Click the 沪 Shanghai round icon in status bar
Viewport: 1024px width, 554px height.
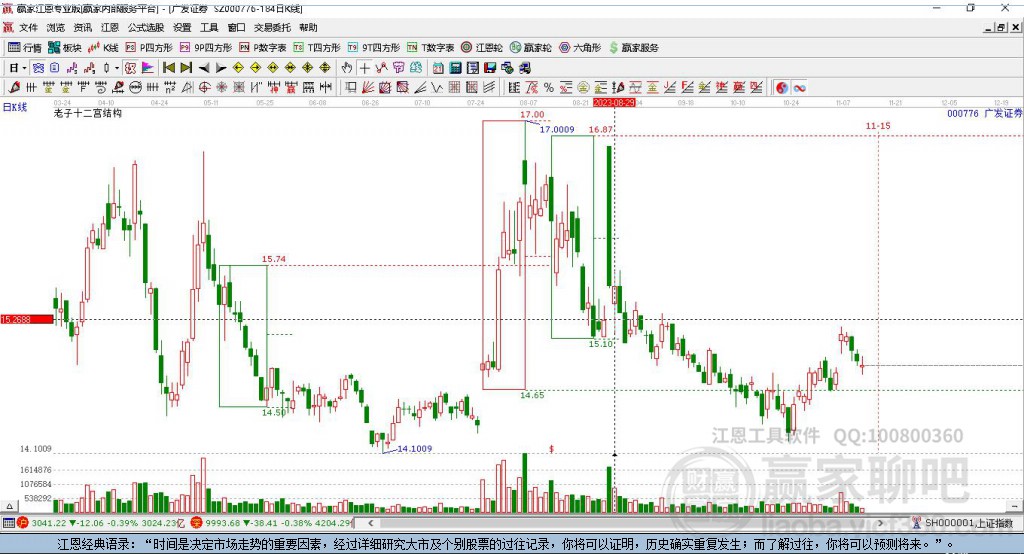(x=23, y=523)
